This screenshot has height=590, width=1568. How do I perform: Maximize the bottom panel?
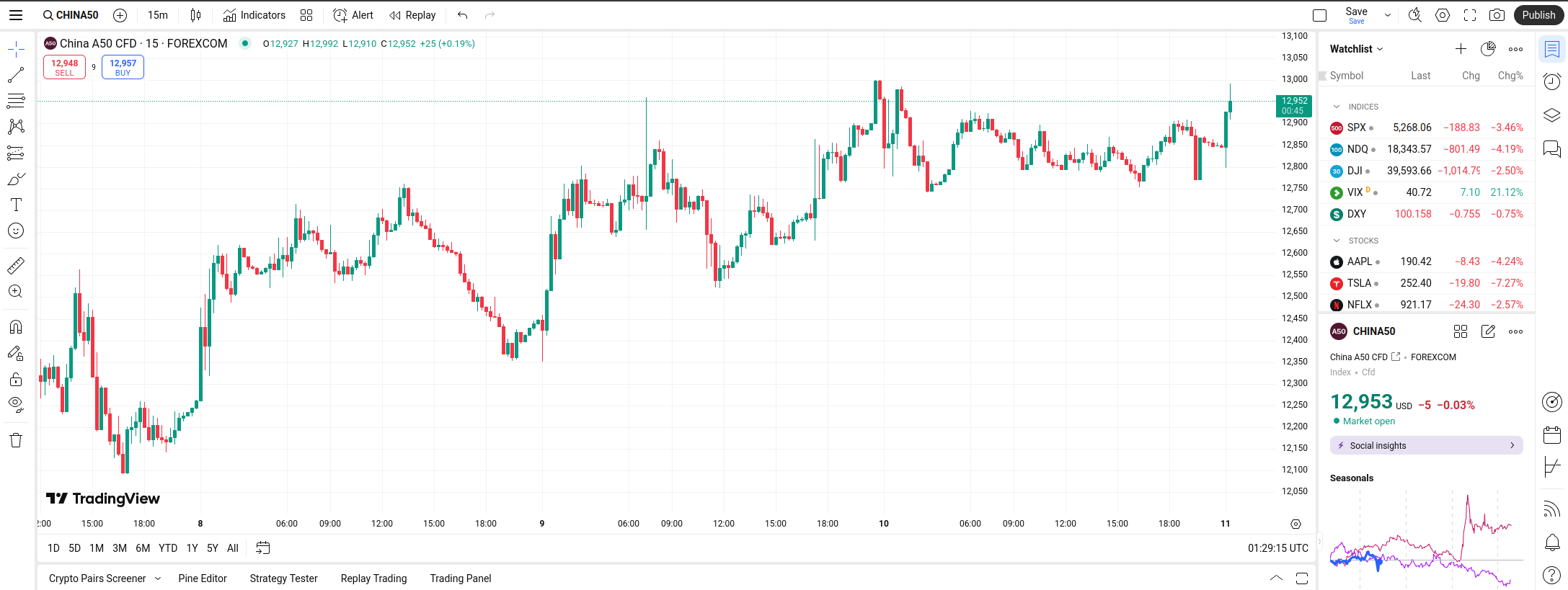point(1302,578)
